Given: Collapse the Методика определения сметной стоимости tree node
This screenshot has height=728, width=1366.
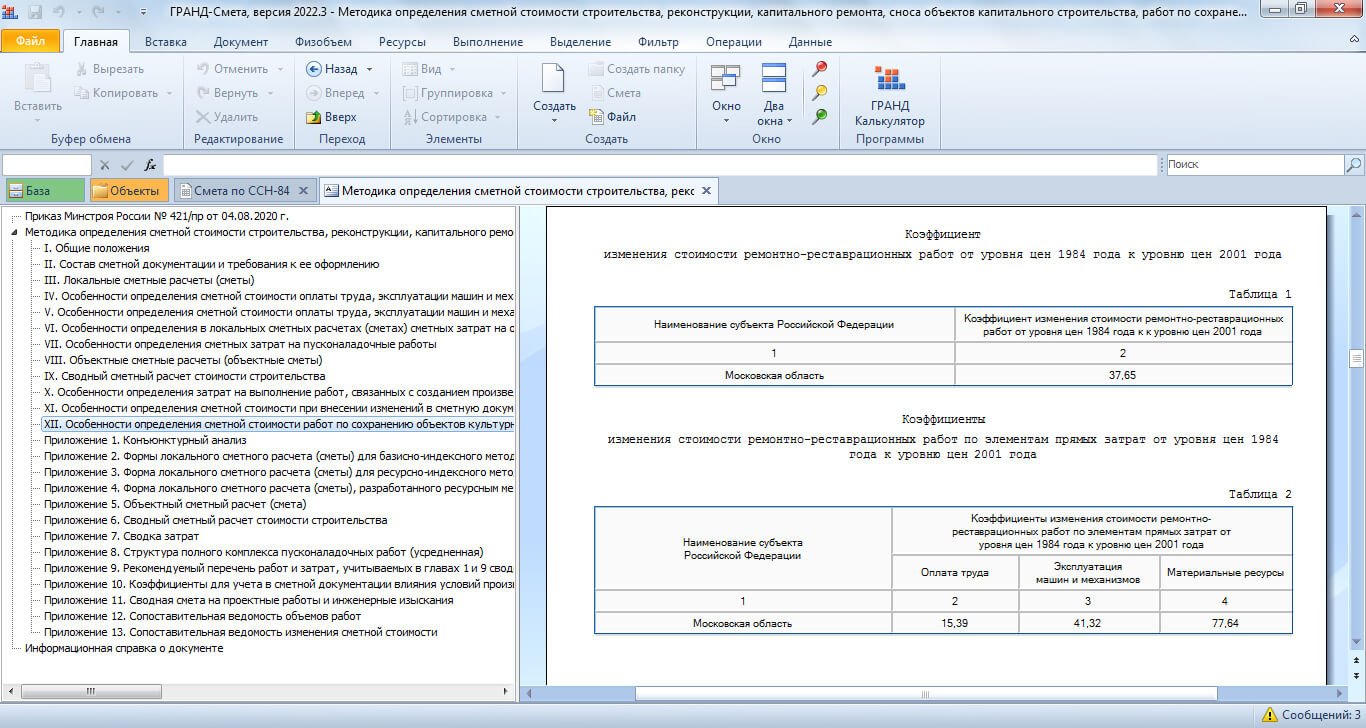Looking at the screenshot, I should pyautogui.click(x=15, y=232).
